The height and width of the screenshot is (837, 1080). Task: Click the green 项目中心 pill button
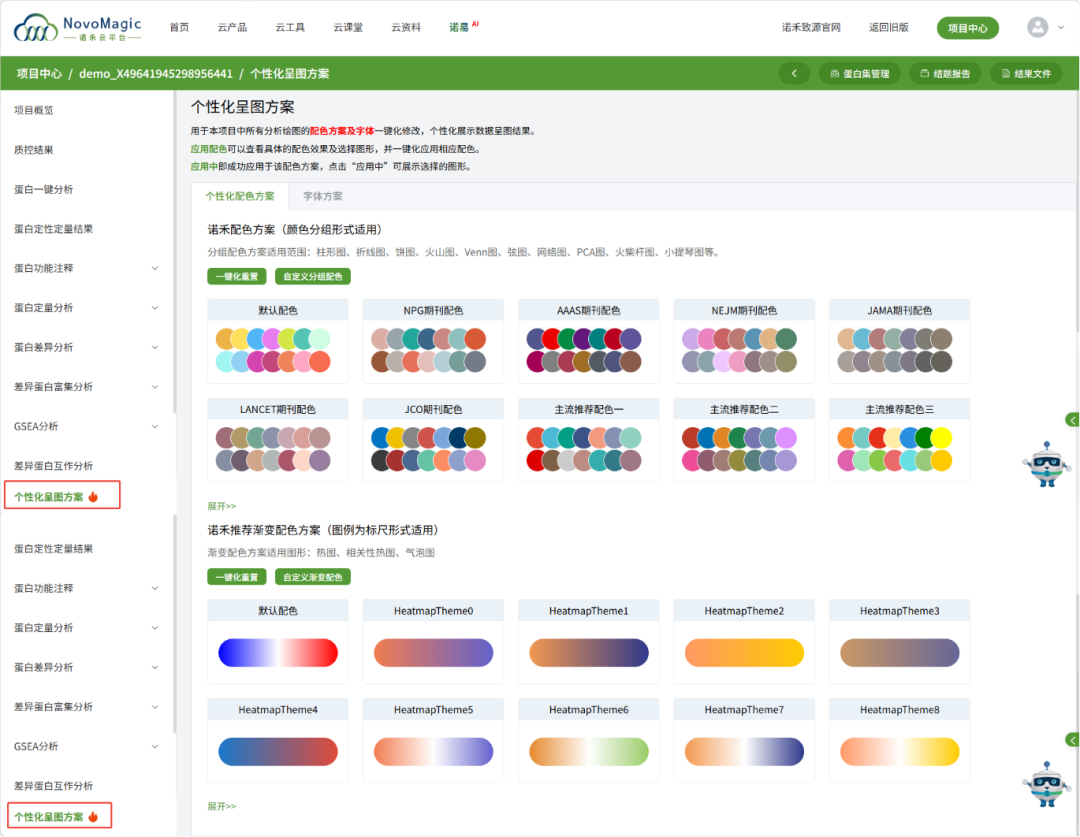click(x=968, y=28)
